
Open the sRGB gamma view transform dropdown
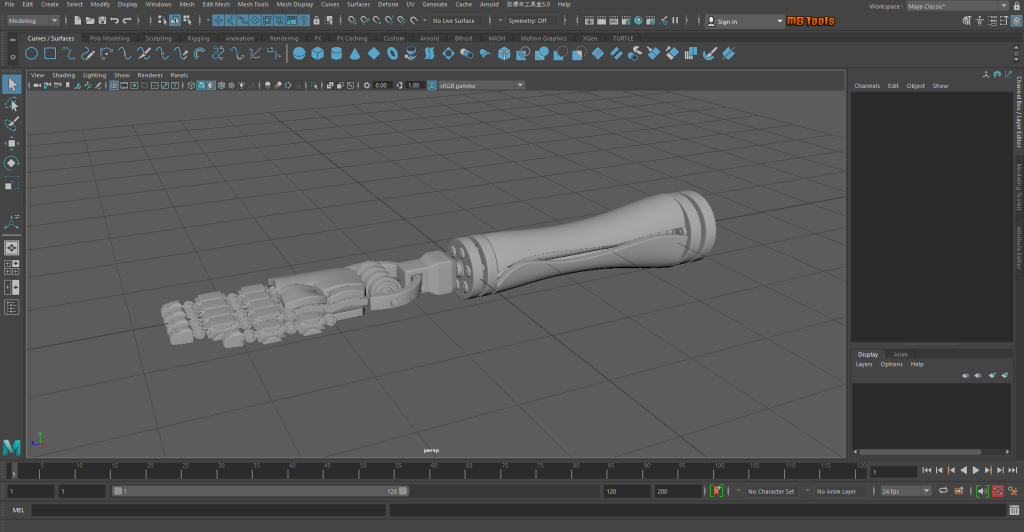click(481, 86)
